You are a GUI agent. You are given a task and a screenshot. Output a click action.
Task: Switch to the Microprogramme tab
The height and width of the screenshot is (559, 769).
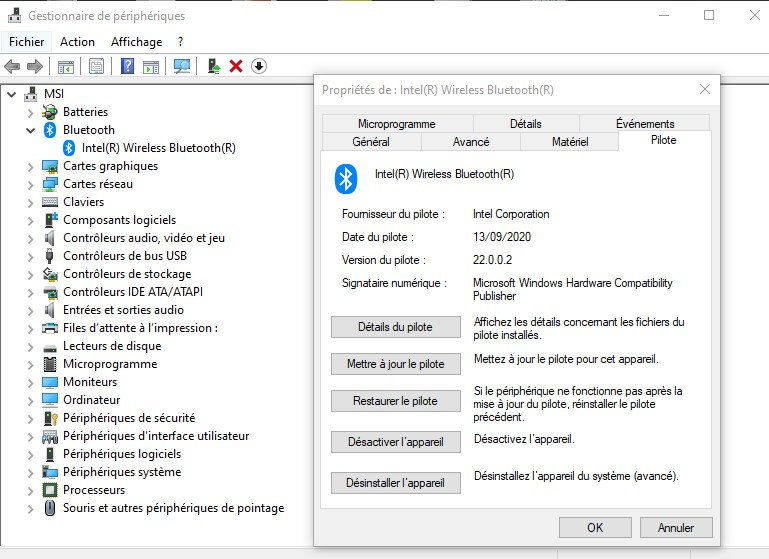tap(397, 124)
